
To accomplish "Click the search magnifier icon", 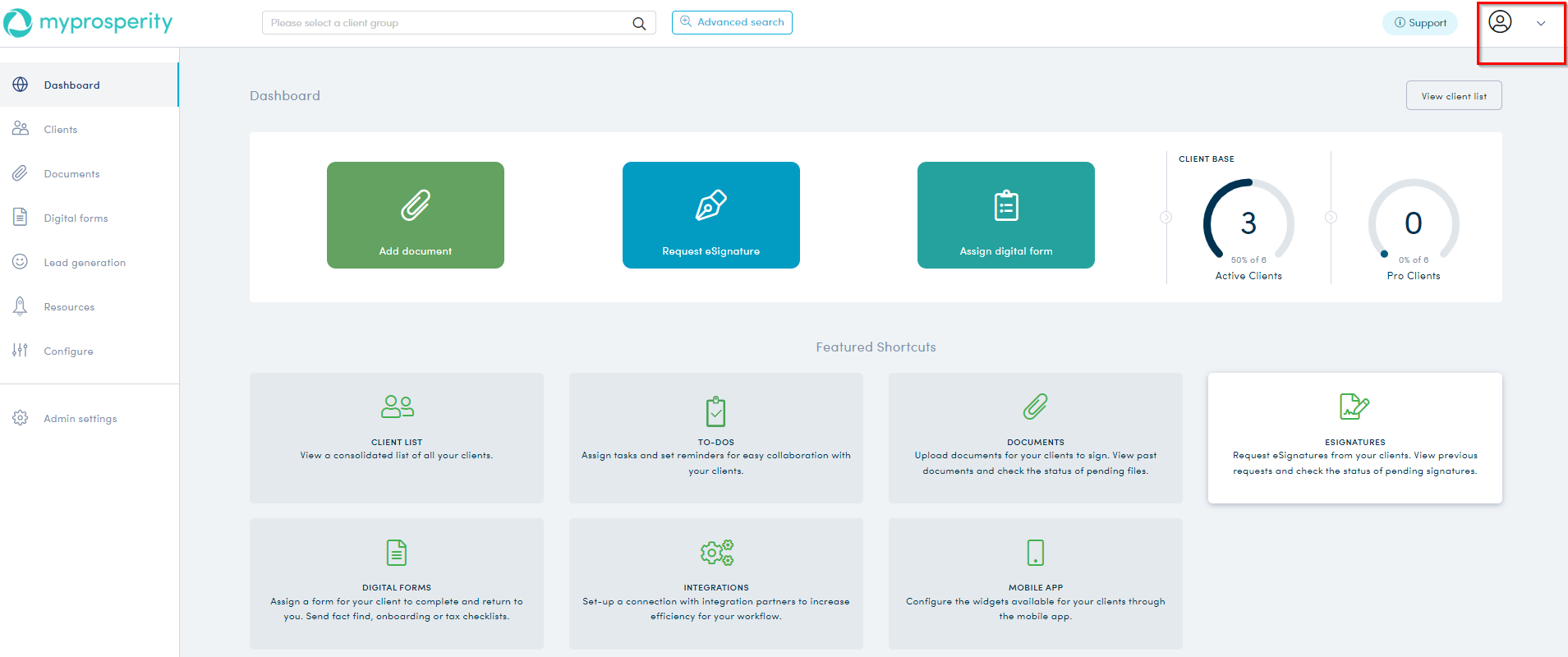I will point(639,23).
